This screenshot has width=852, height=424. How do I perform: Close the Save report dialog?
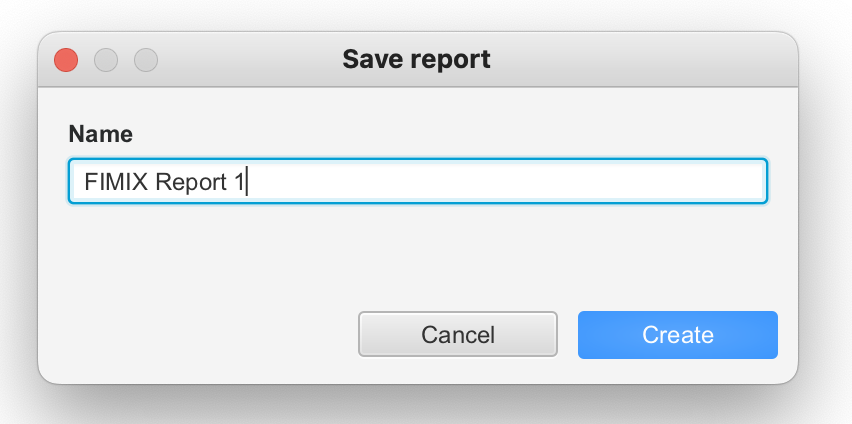[66, 60]
